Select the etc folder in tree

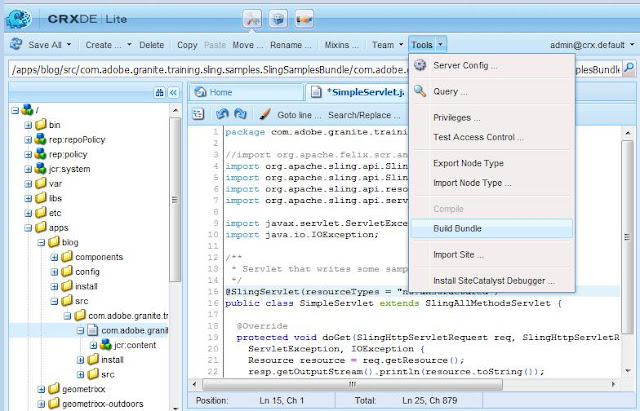click(x=55, y=213)
